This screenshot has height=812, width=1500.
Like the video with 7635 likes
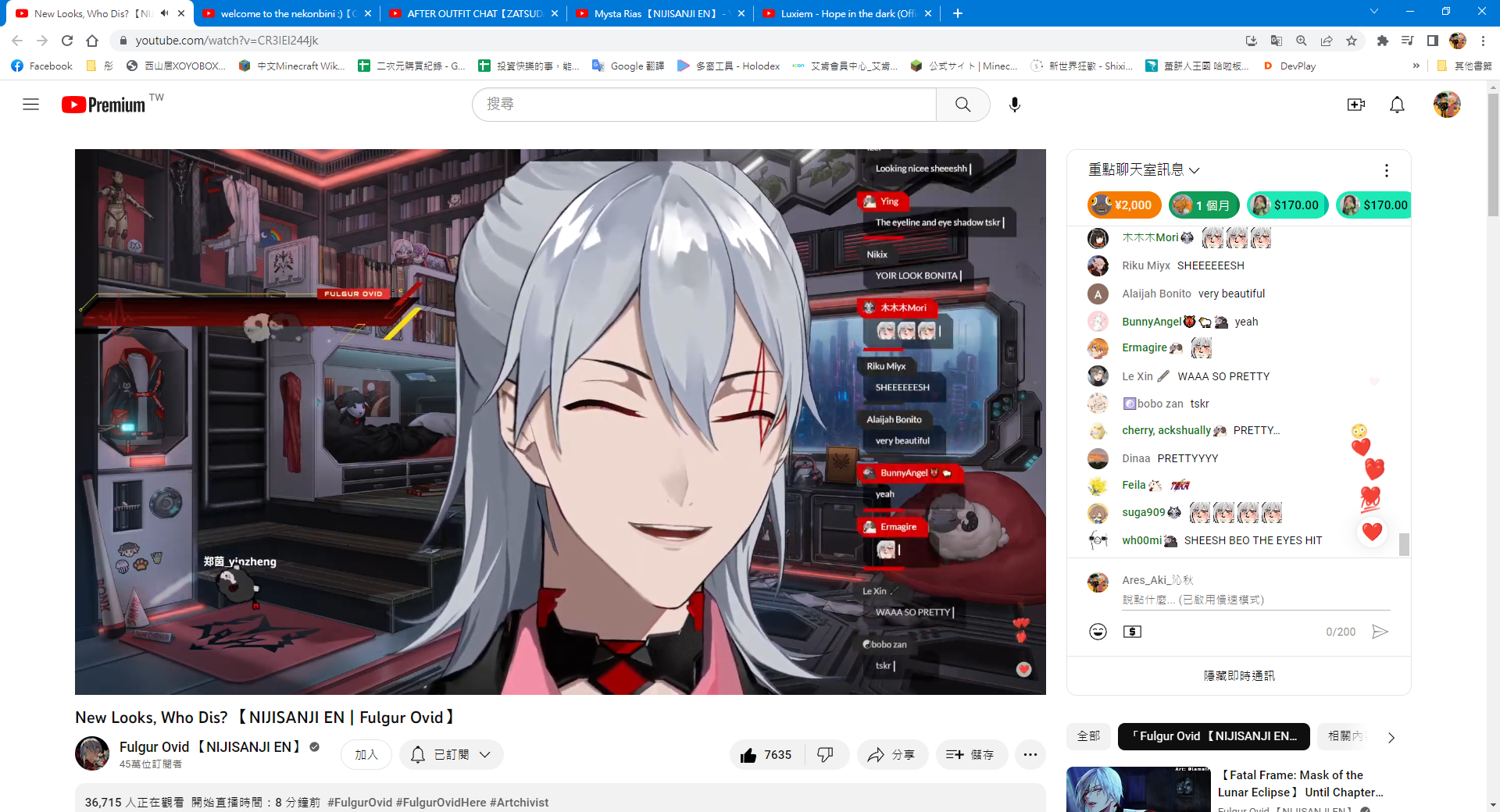pyautogui.click(x=766, y=755)
